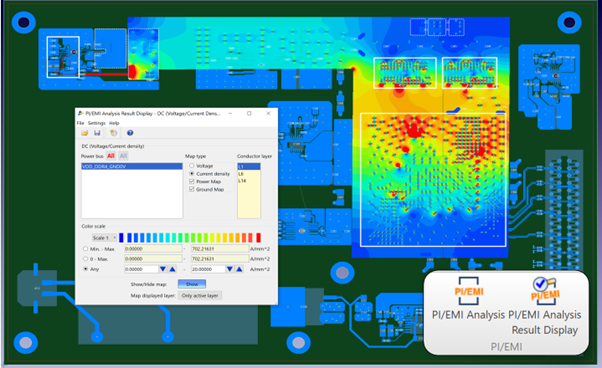This screenshot has width=602, height=368.
Task: Click the grayed All power bus button
Action: click(123, 156)
